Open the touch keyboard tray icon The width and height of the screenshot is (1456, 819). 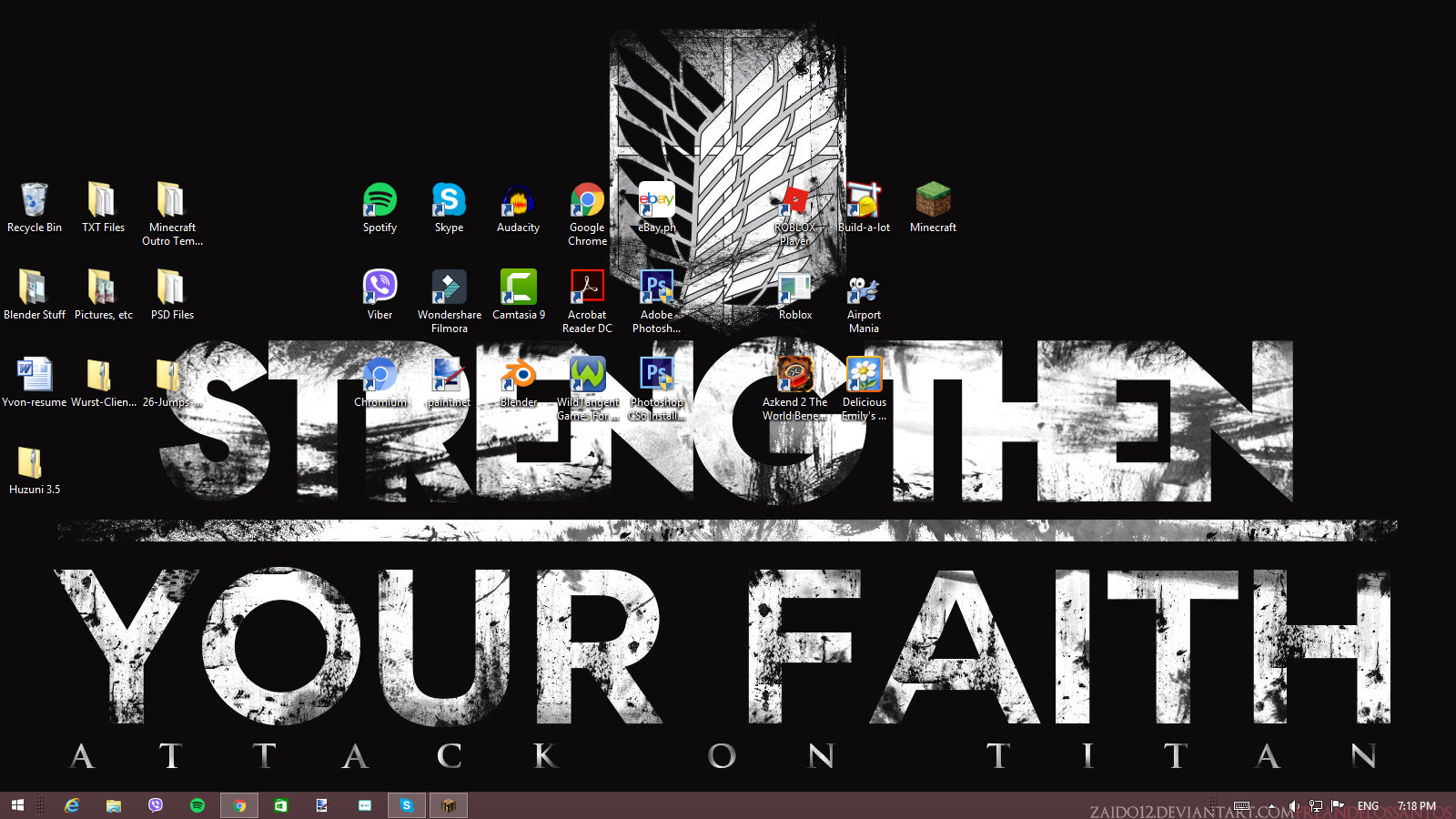1242,805
